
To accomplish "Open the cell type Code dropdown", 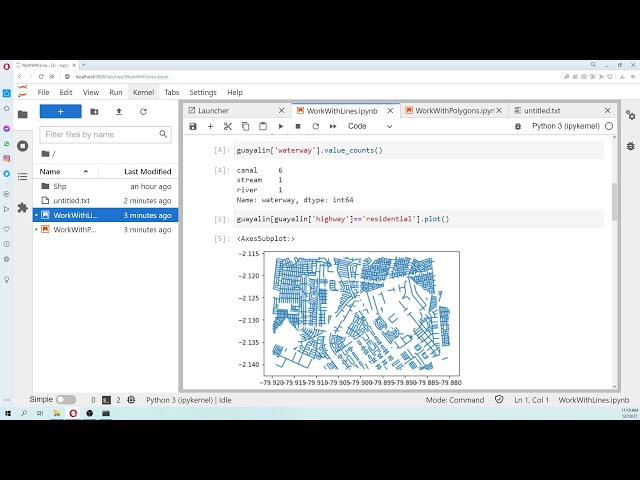I will (370, 127).
